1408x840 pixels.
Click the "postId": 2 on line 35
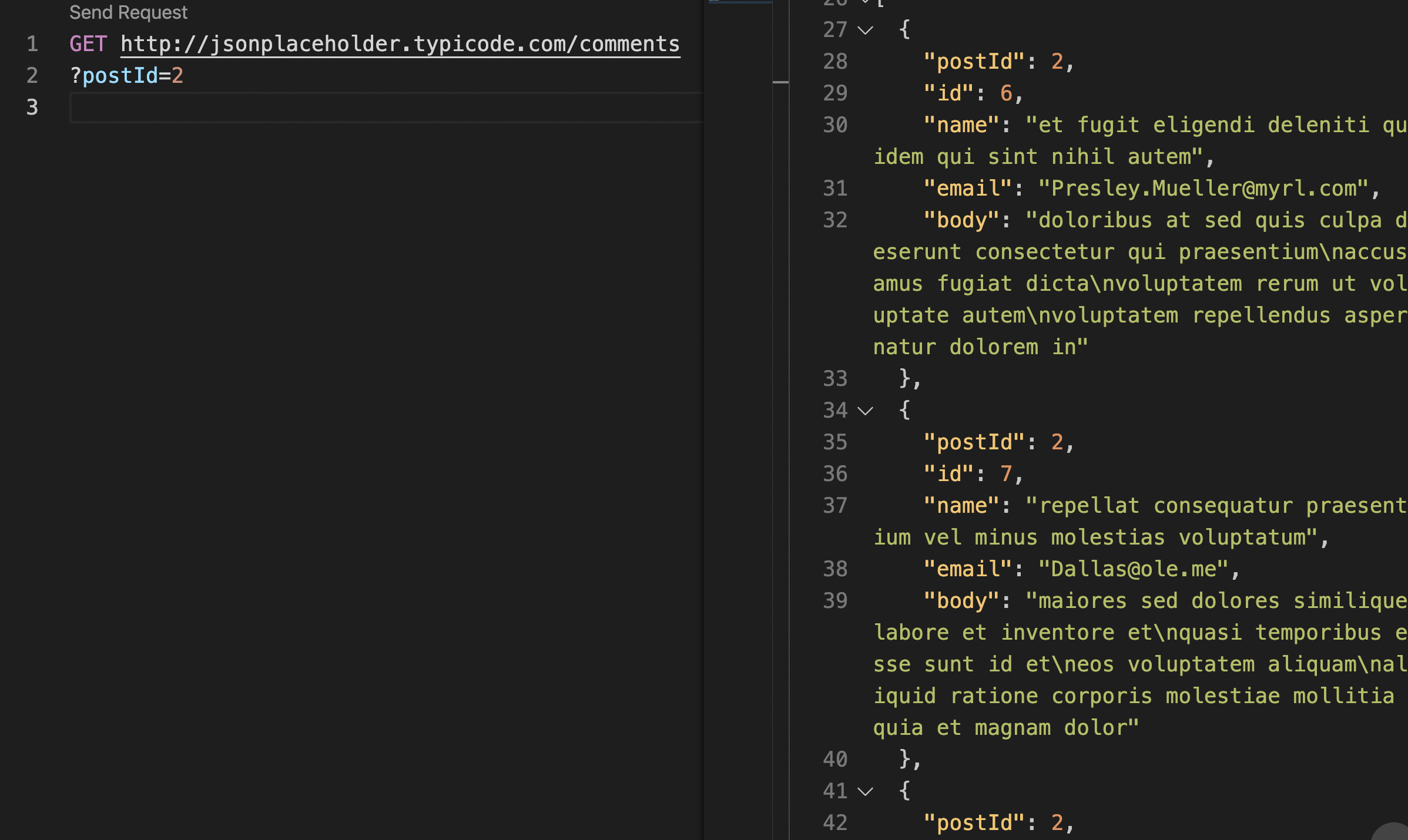999,442
